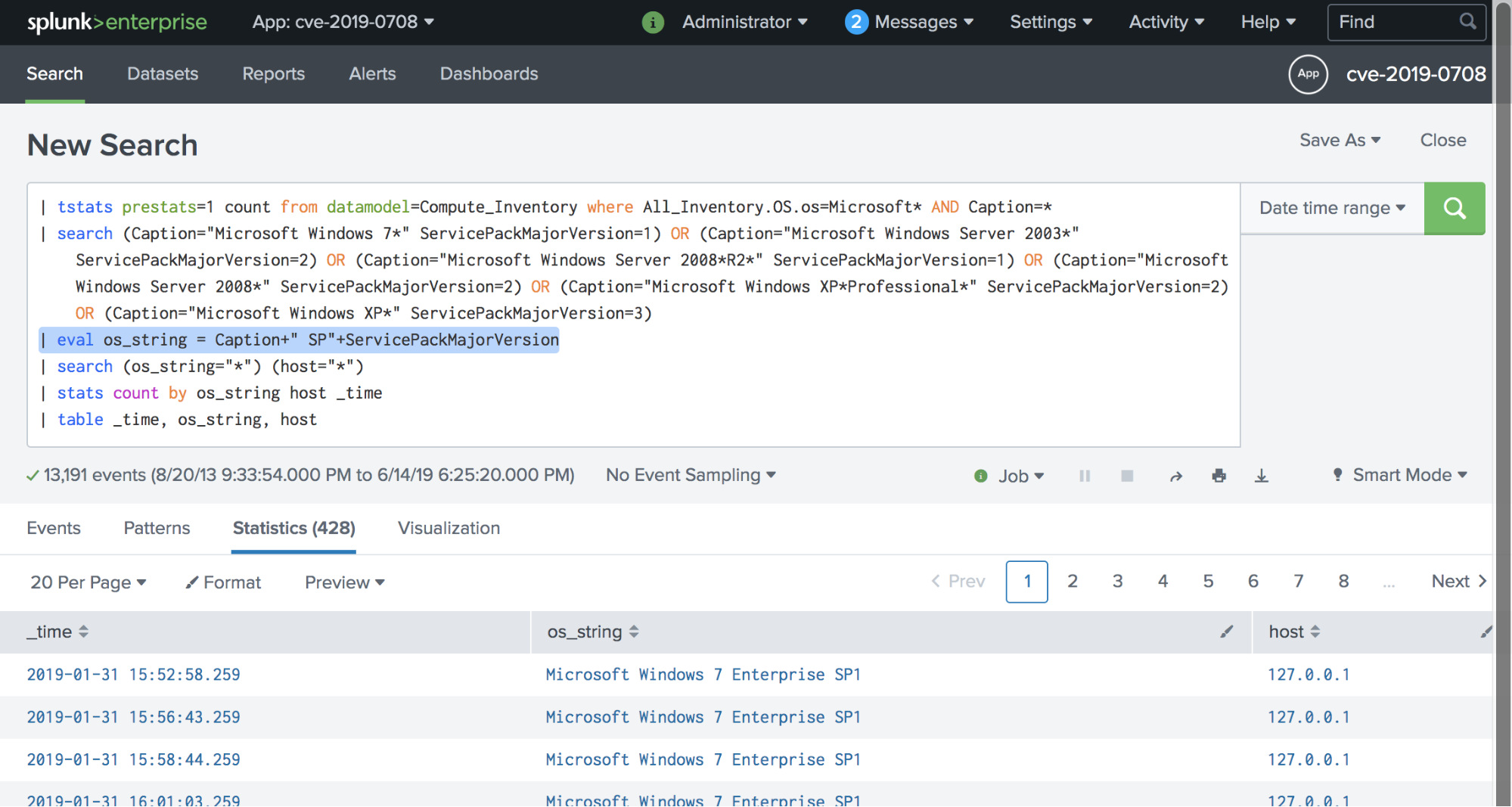1512x807 pixels.
Task: Click the time value 2019-01-31 15:58:44.259
Action: point(133,759)
